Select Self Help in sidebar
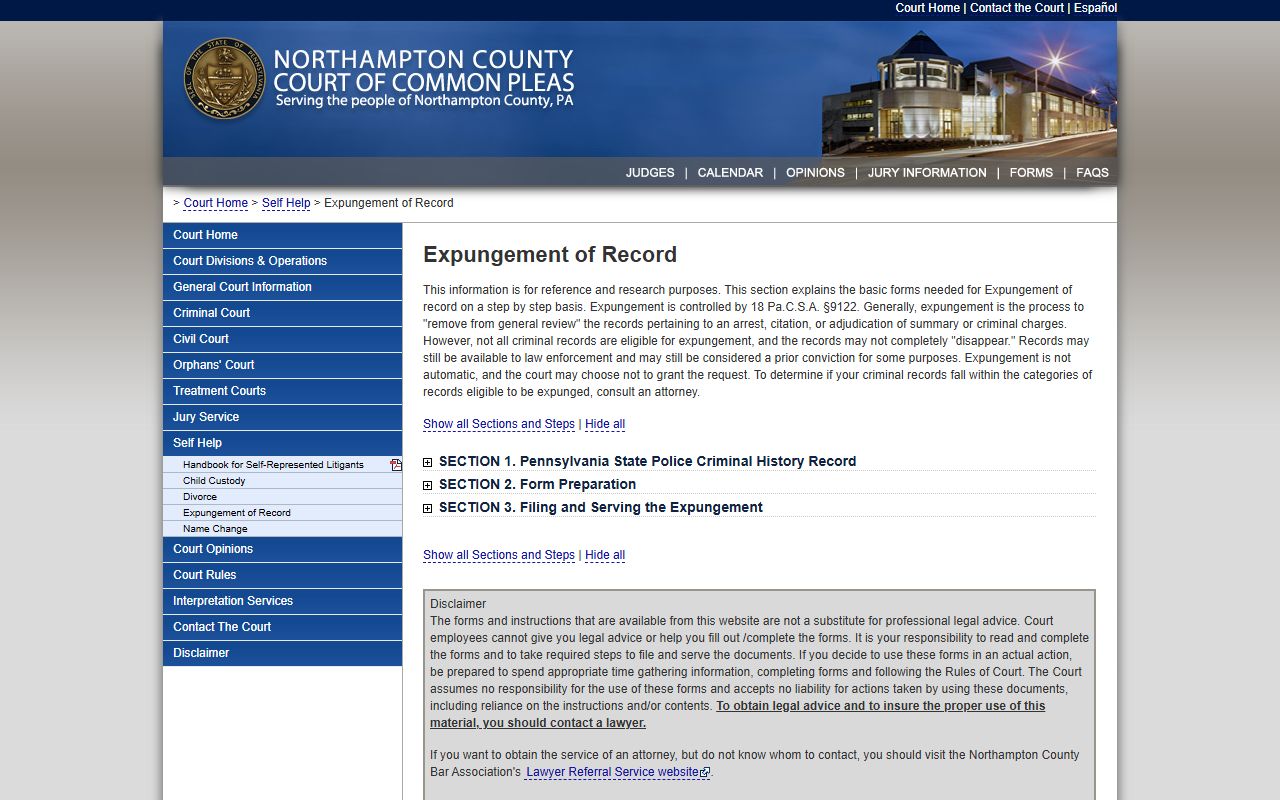This screenshot has width=1280, height=800. coord(282,443)
